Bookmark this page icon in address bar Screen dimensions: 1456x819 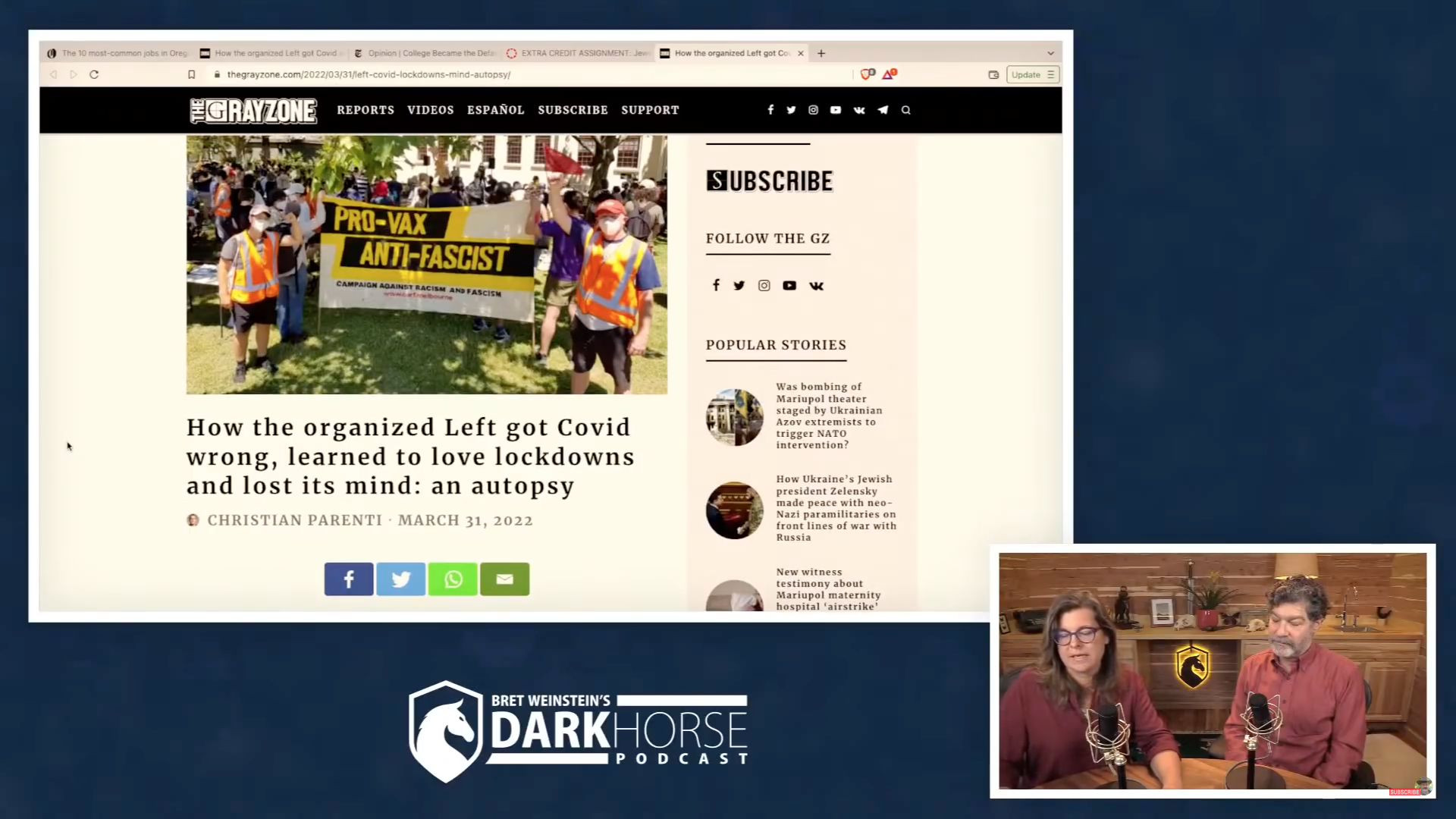coord(191,74)
